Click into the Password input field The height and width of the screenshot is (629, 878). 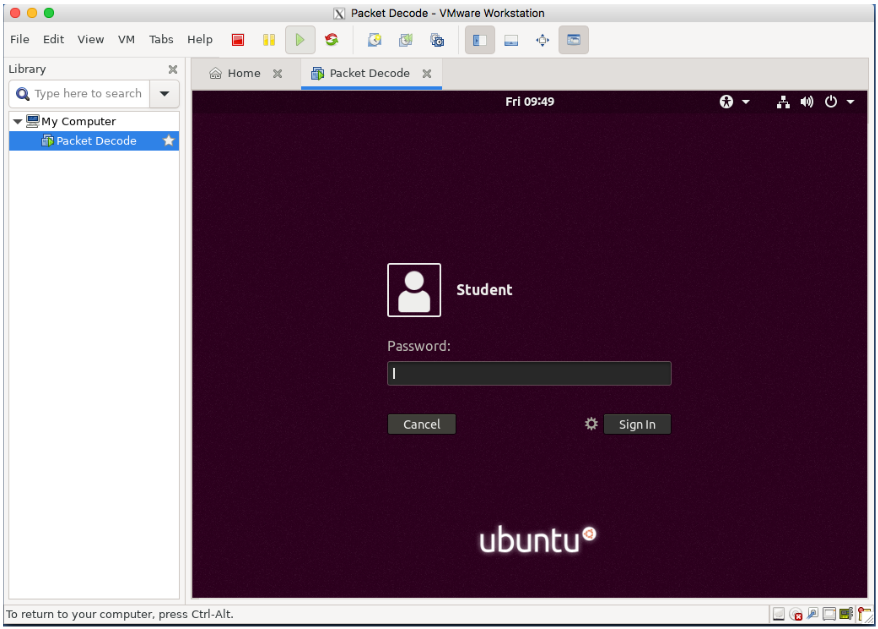(529, 374)
